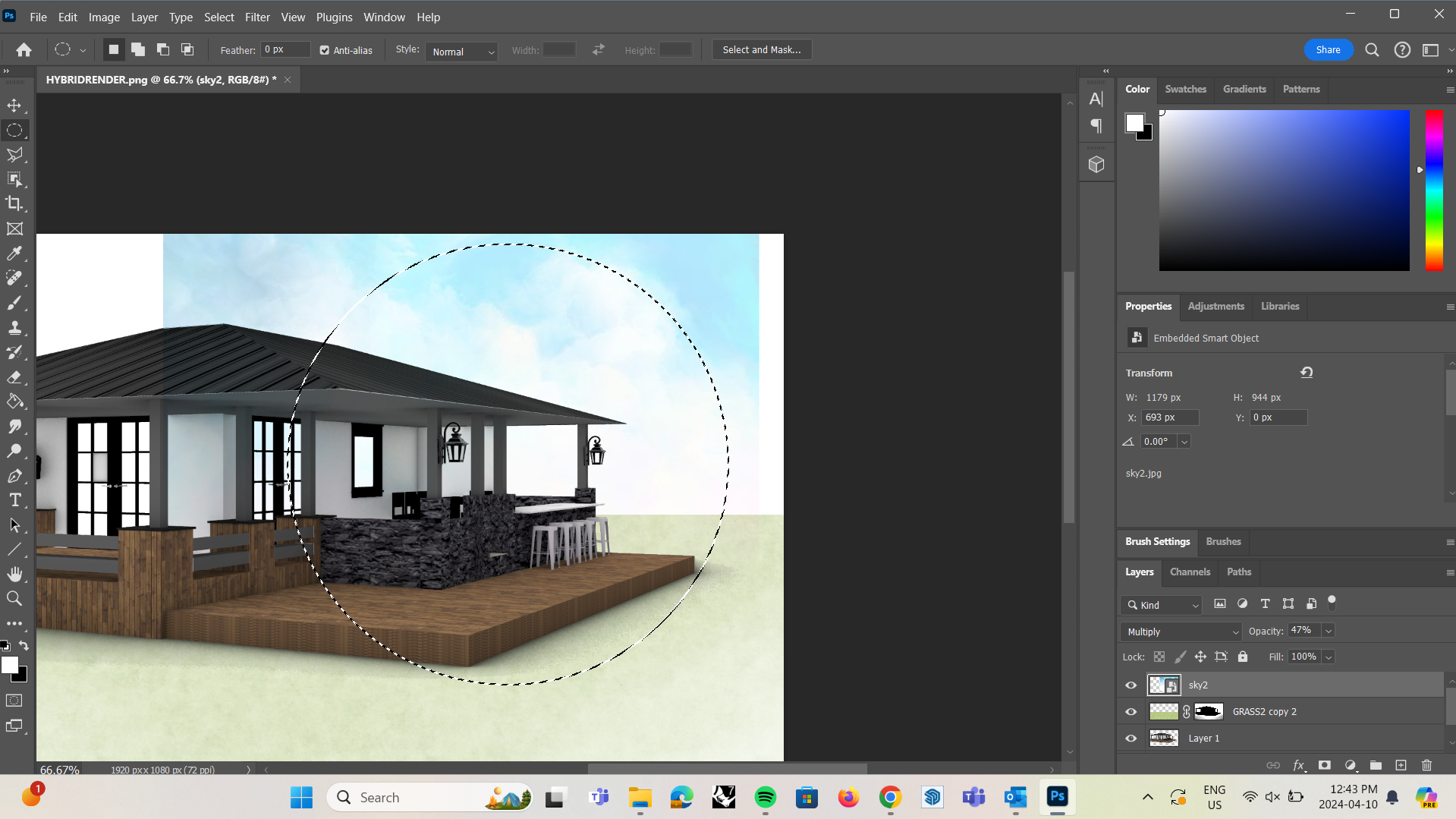Open the Fill slider dropdown arrow
Image resolution: width=1456 pixels, height=819 pixels.
click(x=1329, y=657)
